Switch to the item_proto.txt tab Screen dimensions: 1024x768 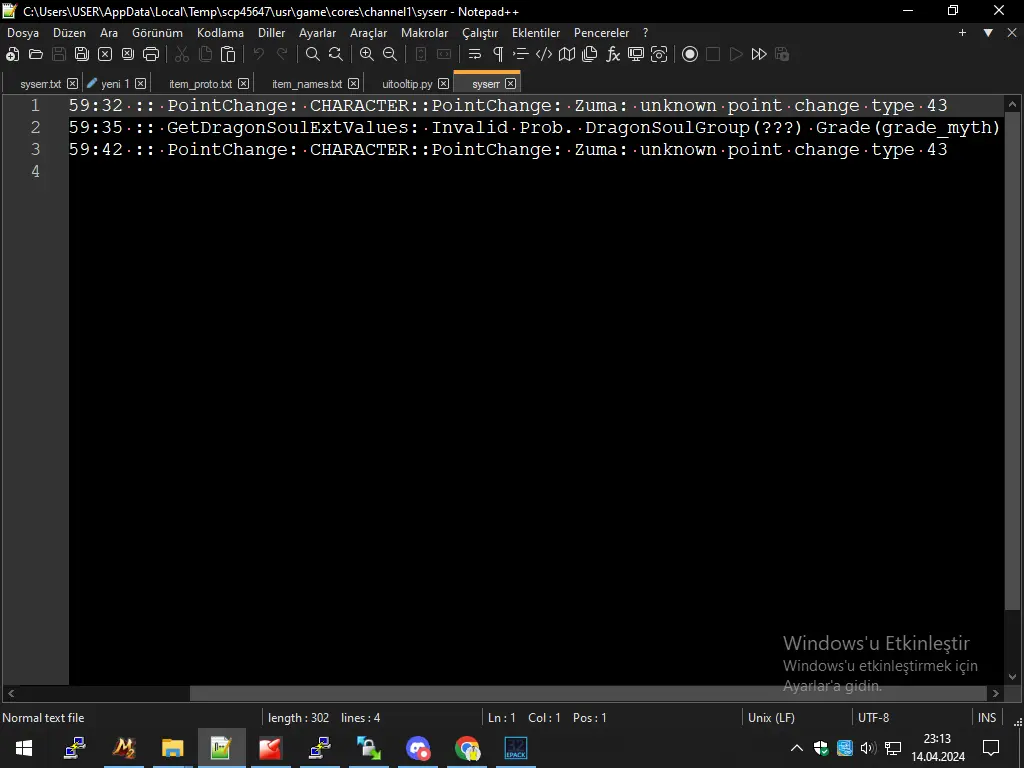coord(200,84)
